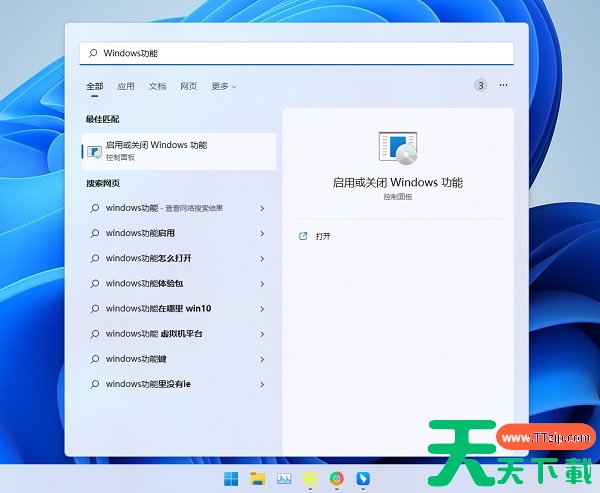The width and height of the screenshot is (600, 493).
Task: Select suggestion windows功能怎么打开
Action: (177, 258)
